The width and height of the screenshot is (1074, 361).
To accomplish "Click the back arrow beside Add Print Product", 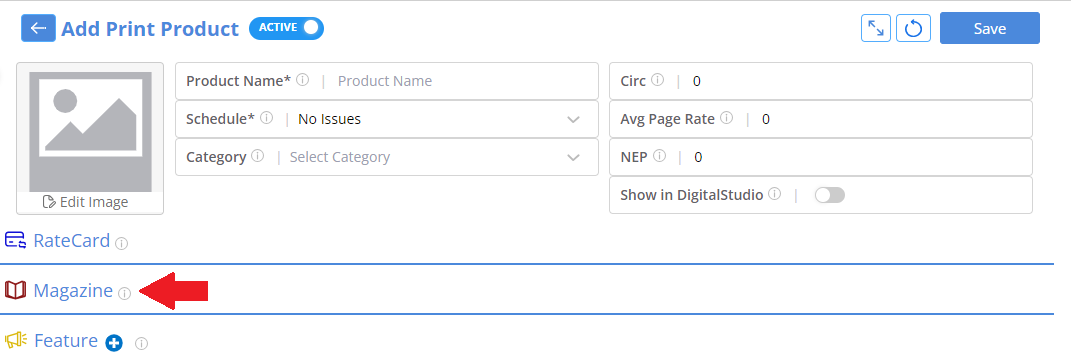I will click(38, 28).
